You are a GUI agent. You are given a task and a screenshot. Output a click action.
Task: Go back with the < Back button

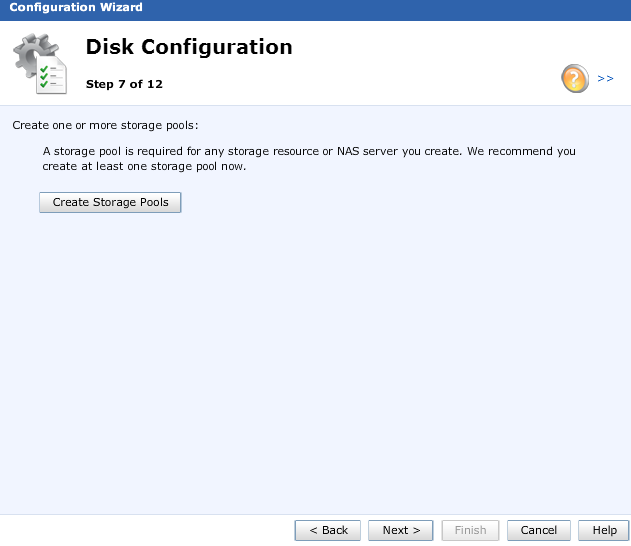(x=328, y=530)
